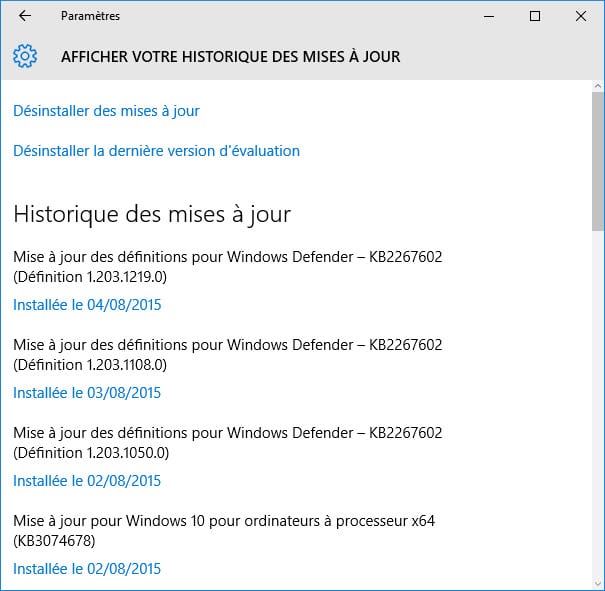Maximize the Paramètres window
Image resolution: width=605 pixels, height=591 pixels.
(535, 16)
